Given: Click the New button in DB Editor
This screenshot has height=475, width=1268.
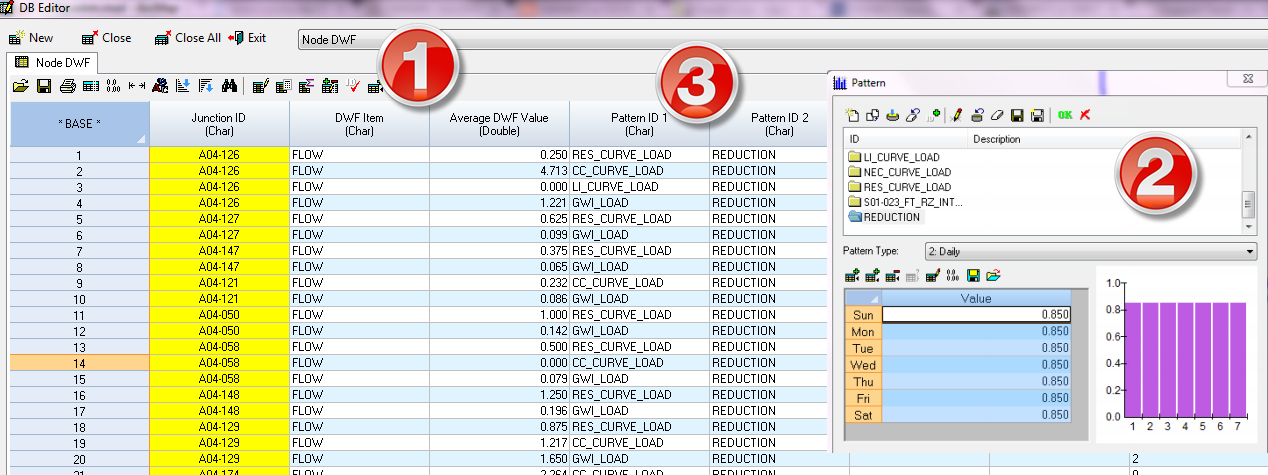Looking at the screenshot, I should pos(31,38).
